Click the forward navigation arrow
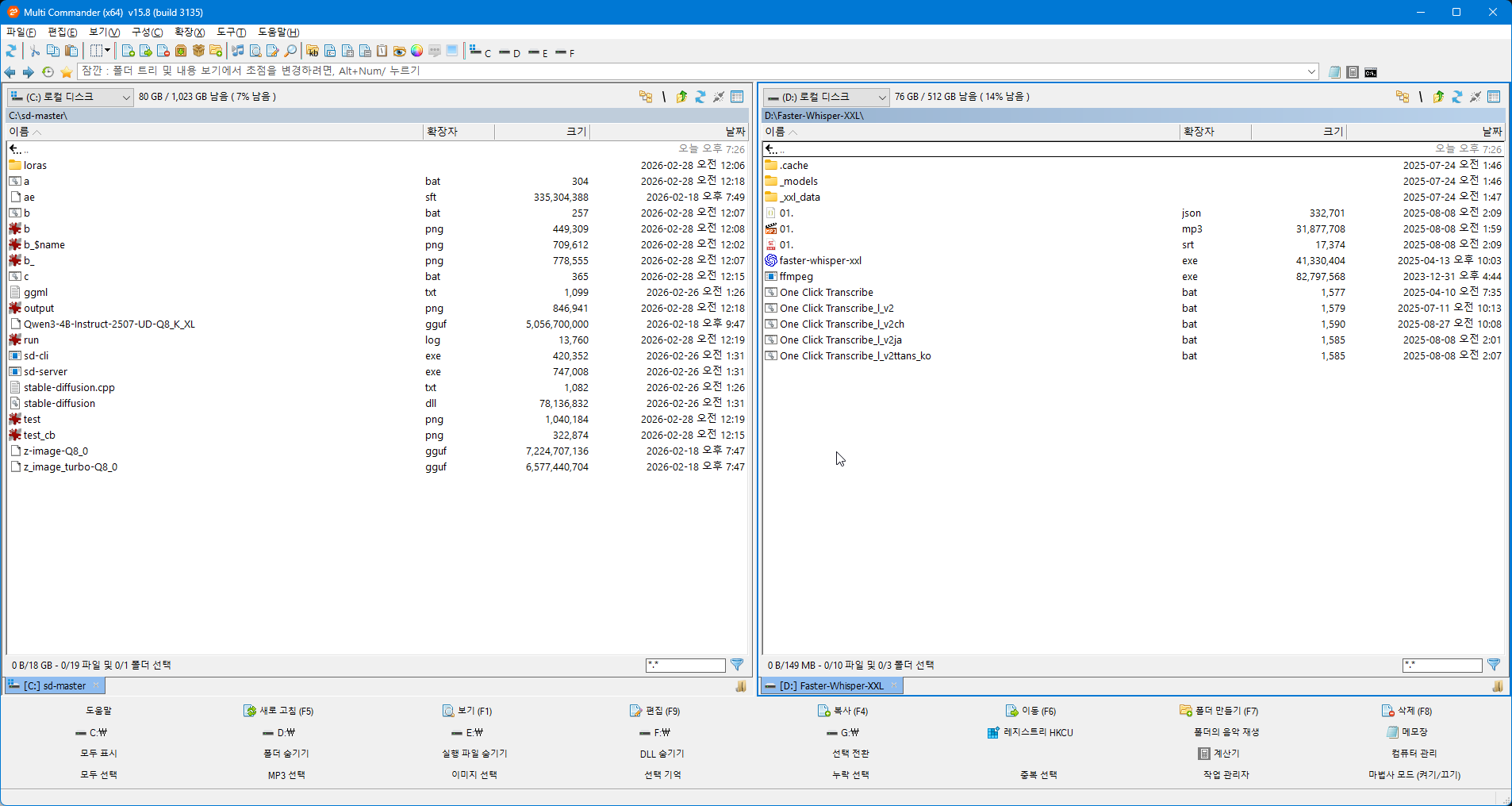Screen dimensions: 1512x806 click(29, 72)
